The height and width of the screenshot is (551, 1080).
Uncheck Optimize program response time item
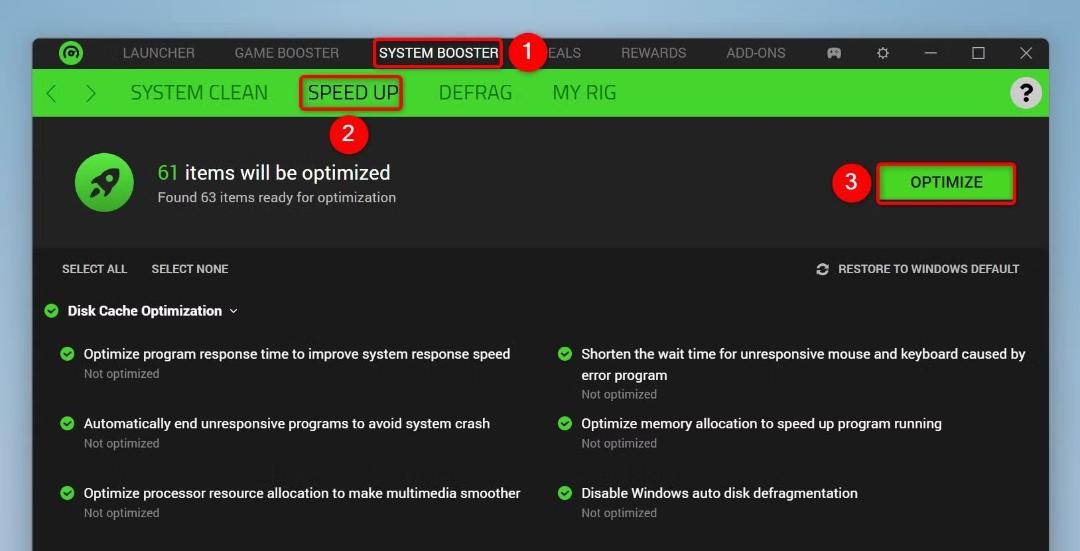coord(68,354)
